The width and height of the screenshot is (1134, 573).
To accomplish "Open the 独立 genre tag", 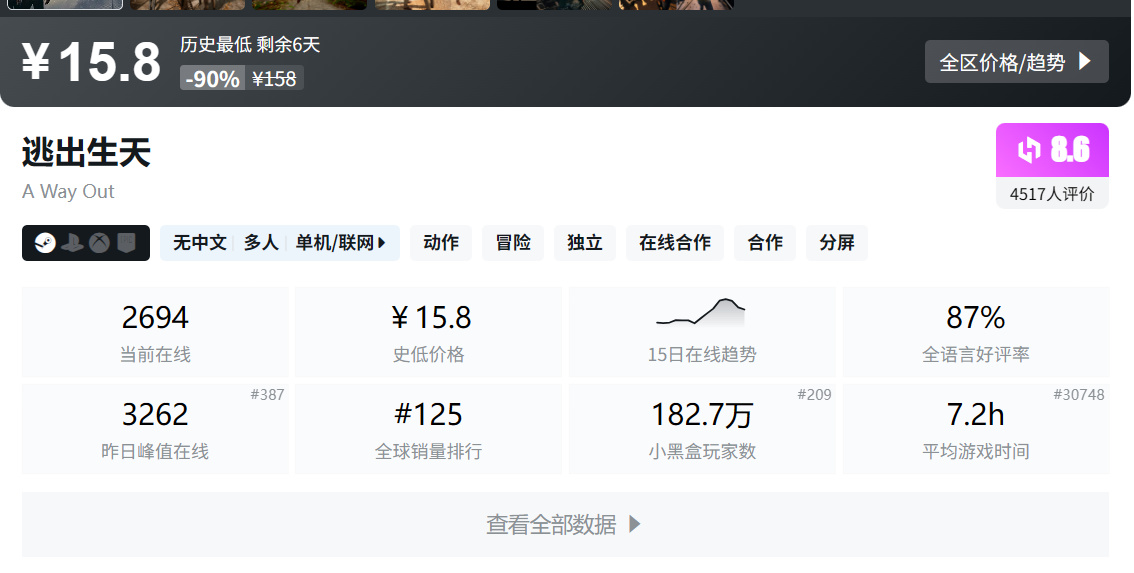I will pyautogui.click(x=585, y=243).
